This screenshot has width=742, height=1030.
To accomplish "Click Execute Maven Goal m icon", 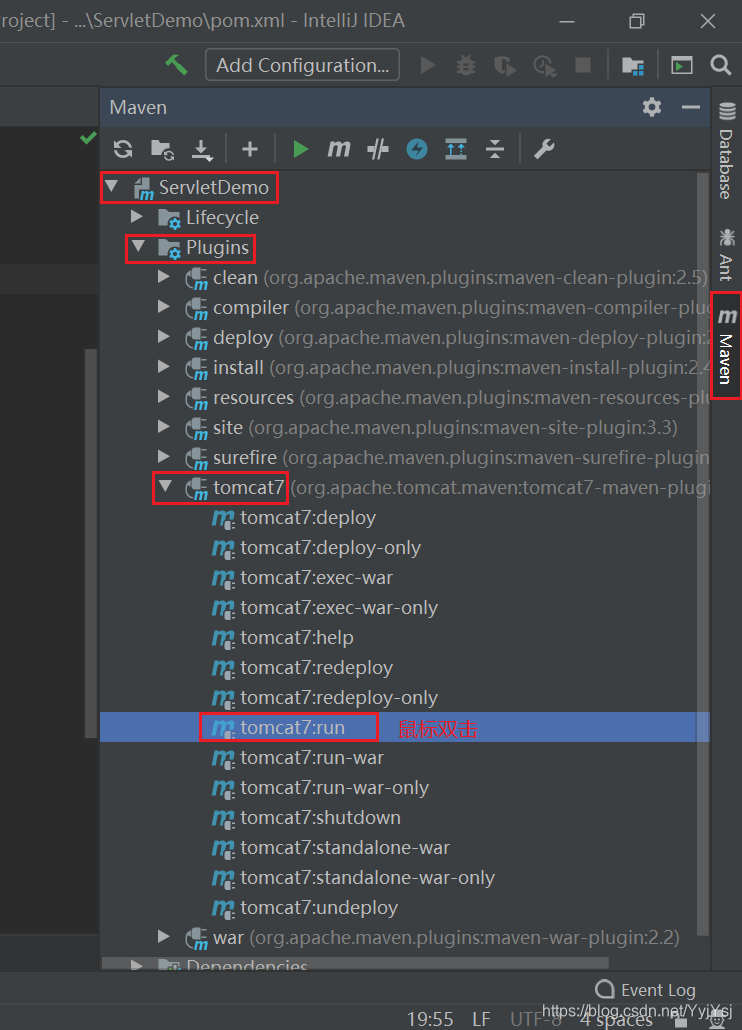I will click(339, 149).
